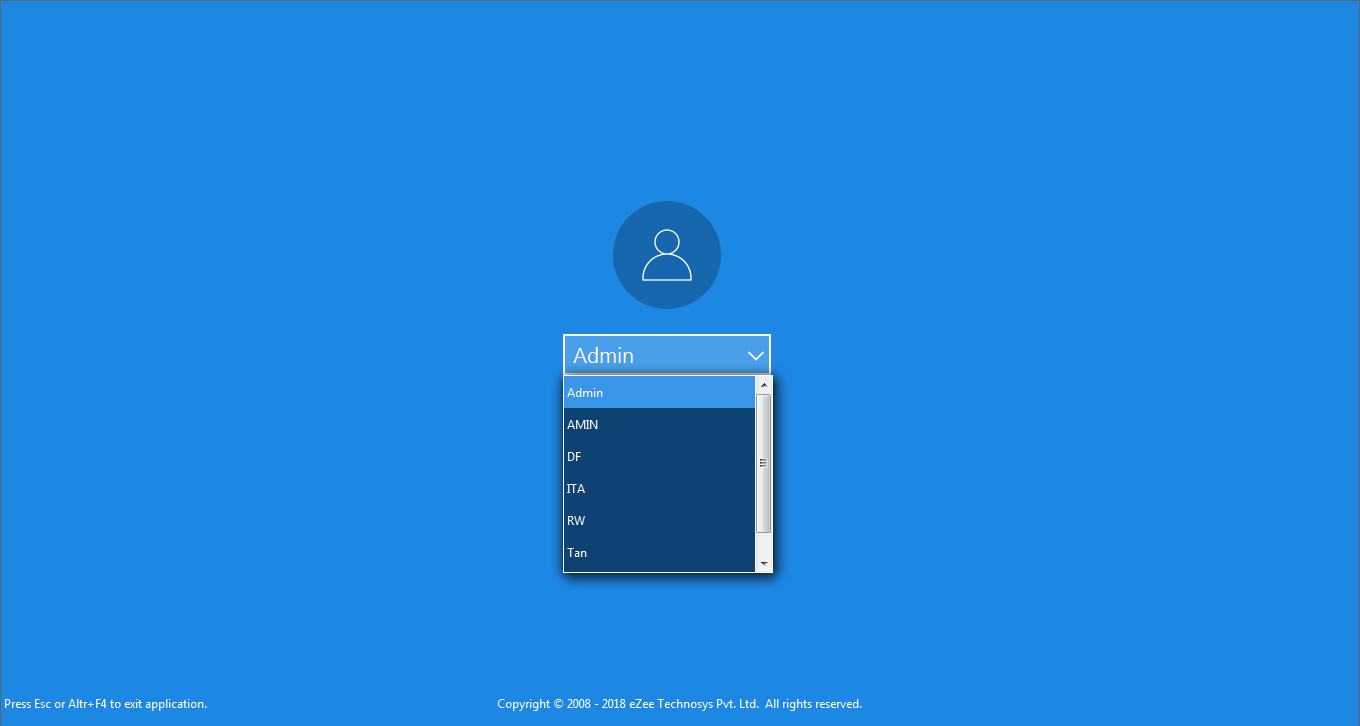Pick DF in the user list
The width and height of the screenshot is (1360, 726).
[660, 457]
